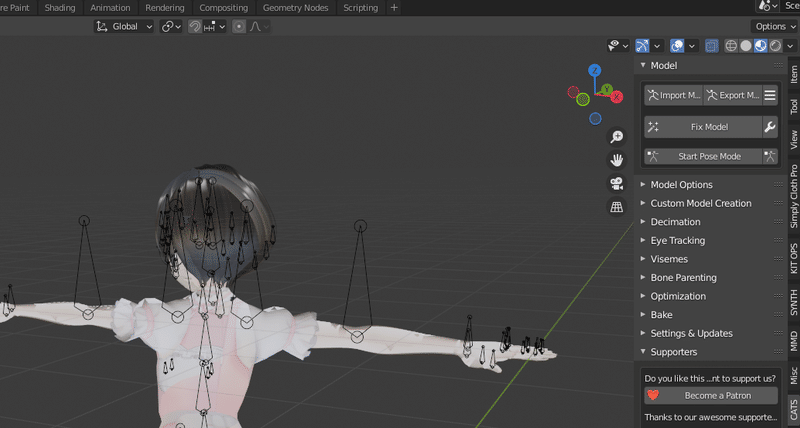Collapse the Model panel
The image size is (800, 428).
[711, 65]
